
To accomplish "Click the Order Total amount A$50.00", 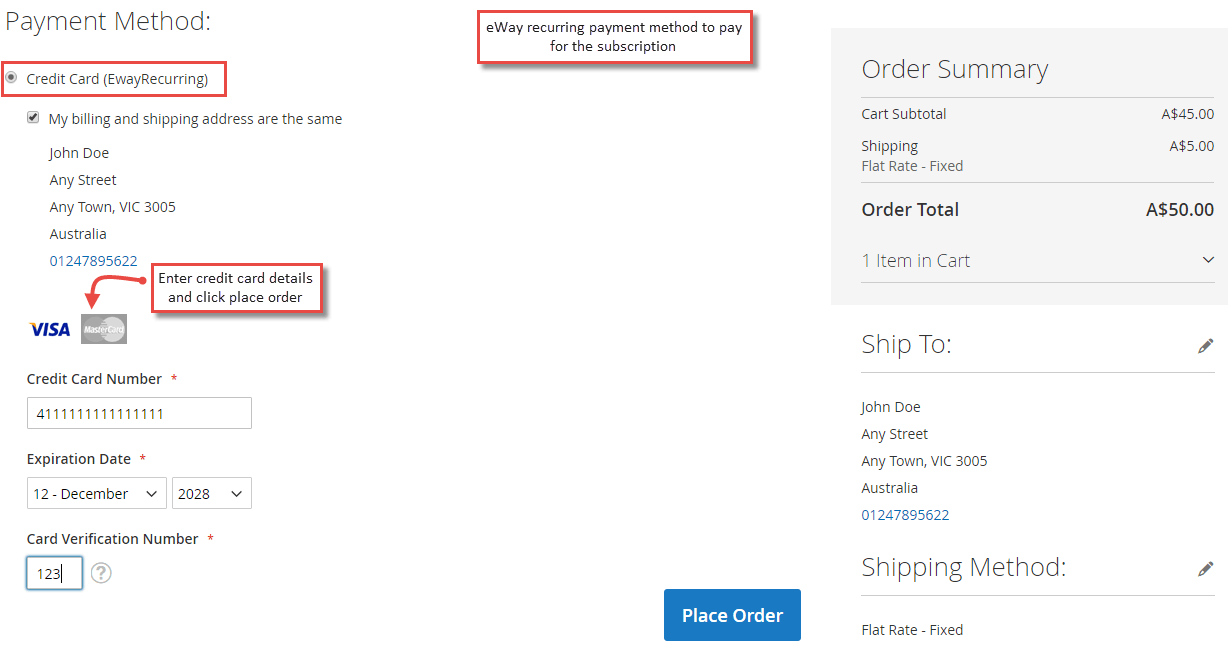I will tap(1180, 210).
